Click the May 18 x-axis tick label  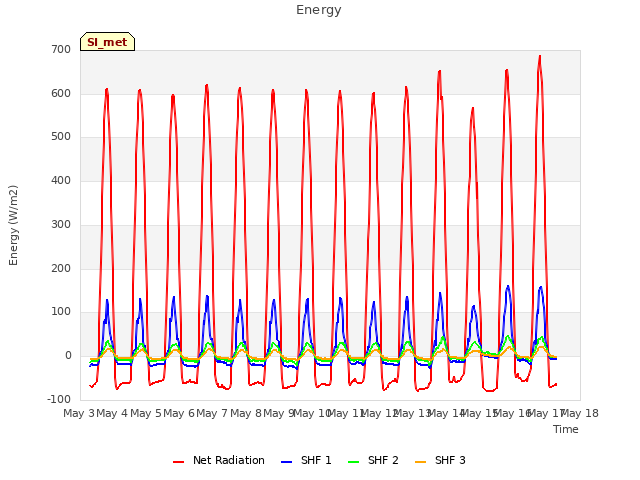[x=580, y=413]
